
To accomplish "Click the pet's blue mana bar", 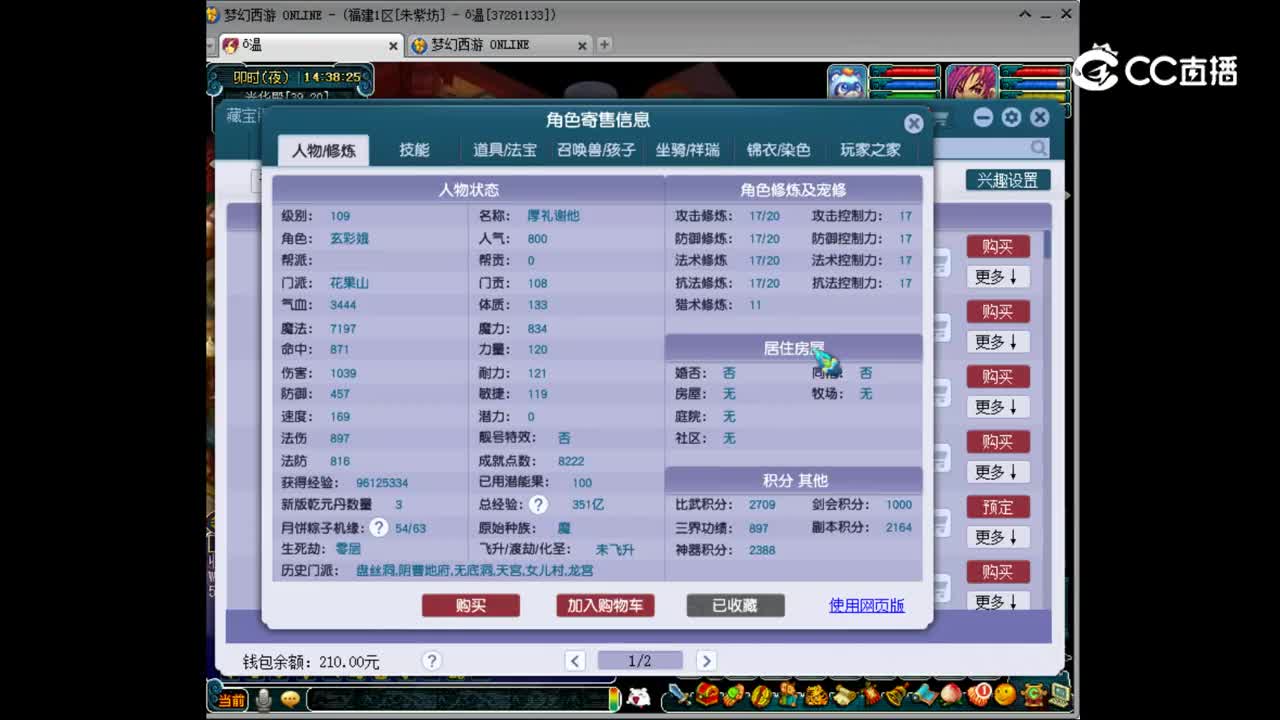I will (905, 84).
